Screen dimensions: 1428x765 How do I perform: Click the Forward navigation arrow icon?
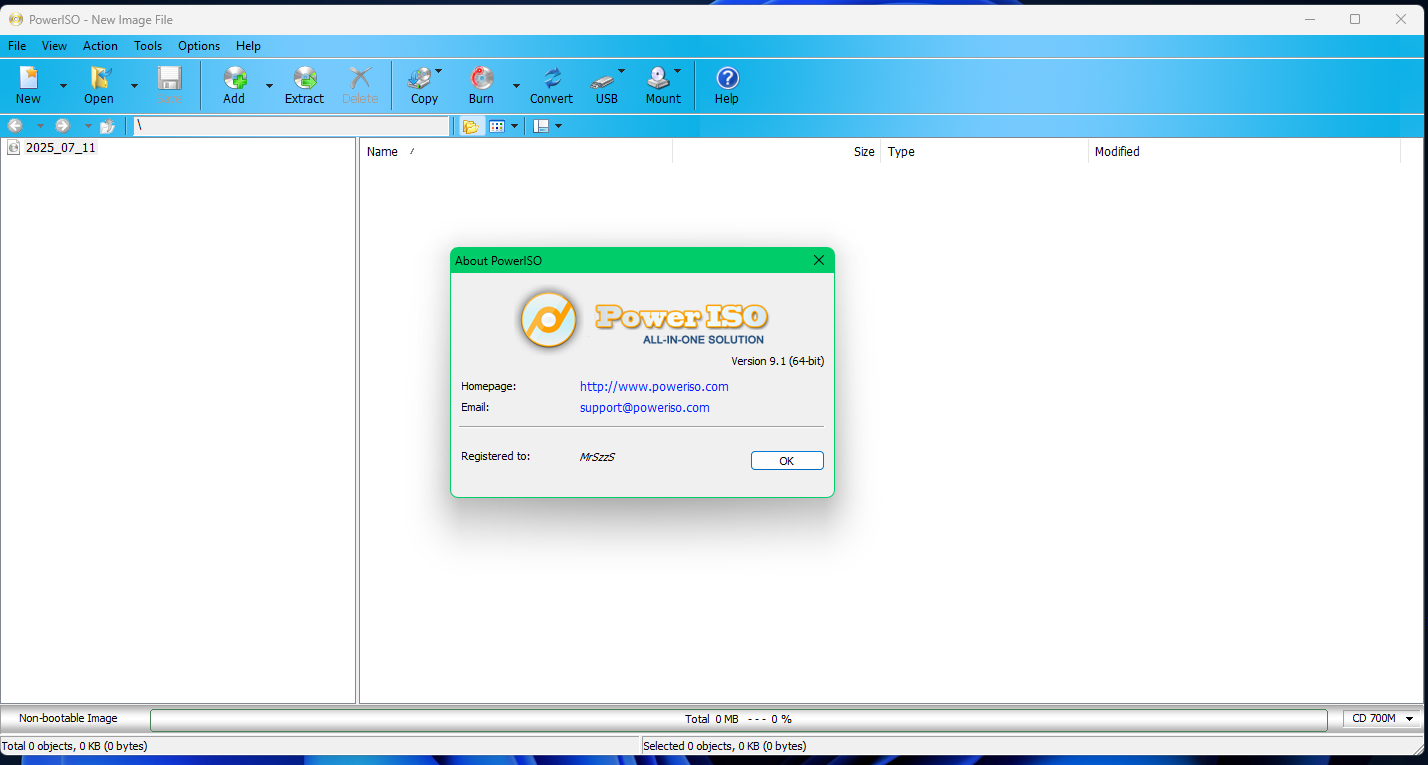pyautogui.click(x=62, y=126)
